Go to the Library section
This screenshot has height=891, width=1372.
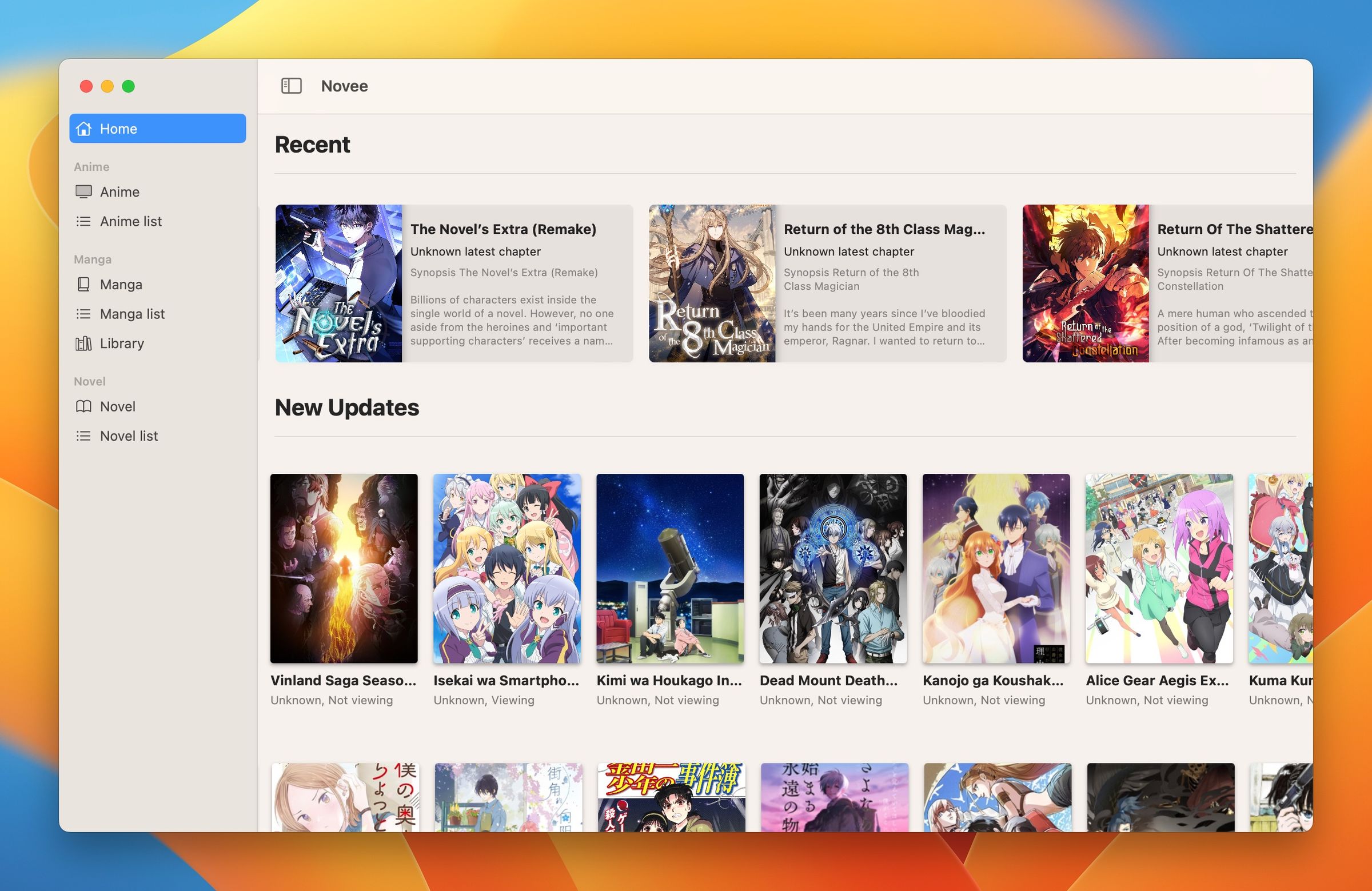(x=122, y=343)
